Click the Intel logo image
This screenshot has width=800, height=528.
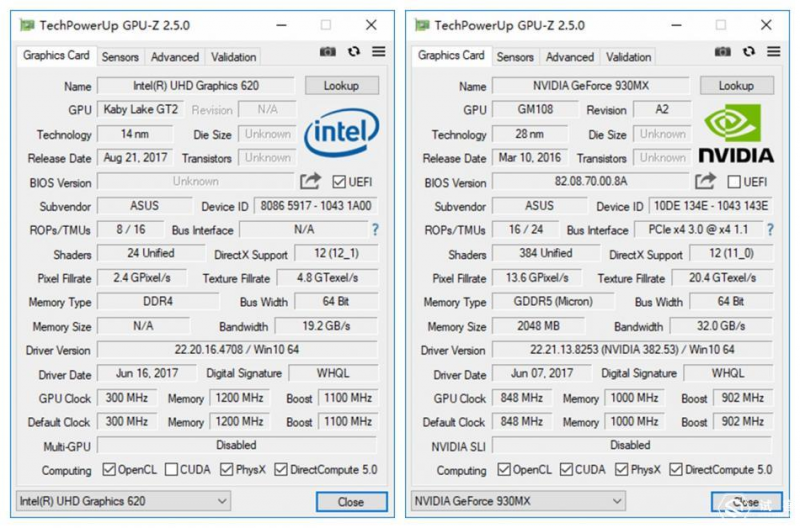pyautogui.click(x=342, y=133)
